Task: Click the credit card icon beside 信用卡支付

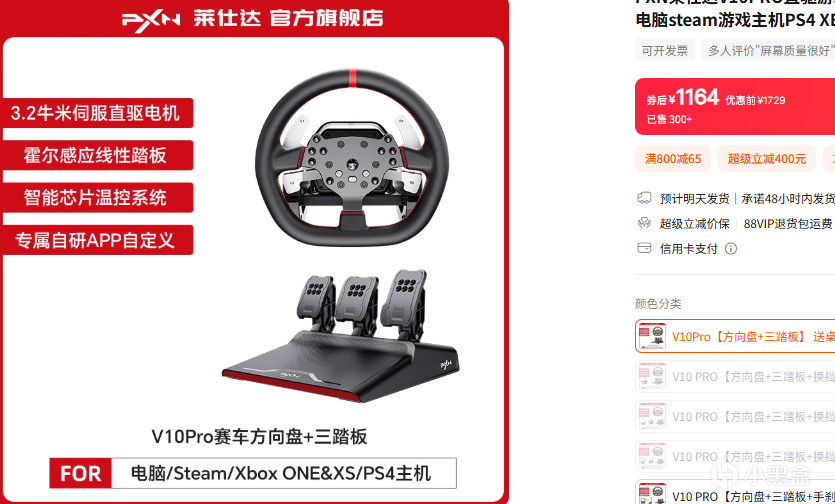Action: [644, 248]
